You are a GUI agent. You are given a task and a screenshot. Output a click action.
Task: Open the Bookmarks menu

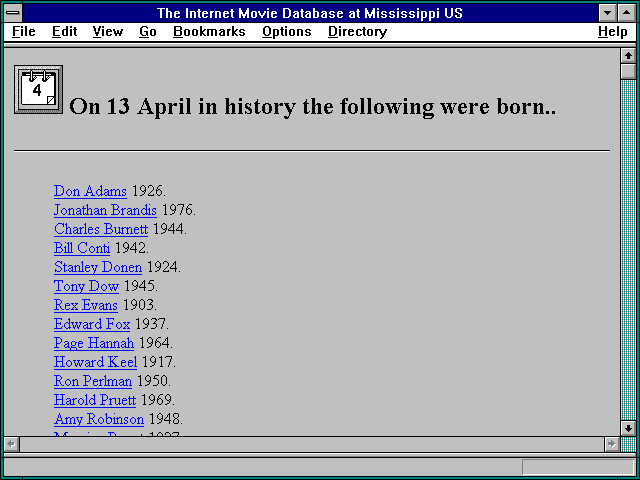[209, 31]
